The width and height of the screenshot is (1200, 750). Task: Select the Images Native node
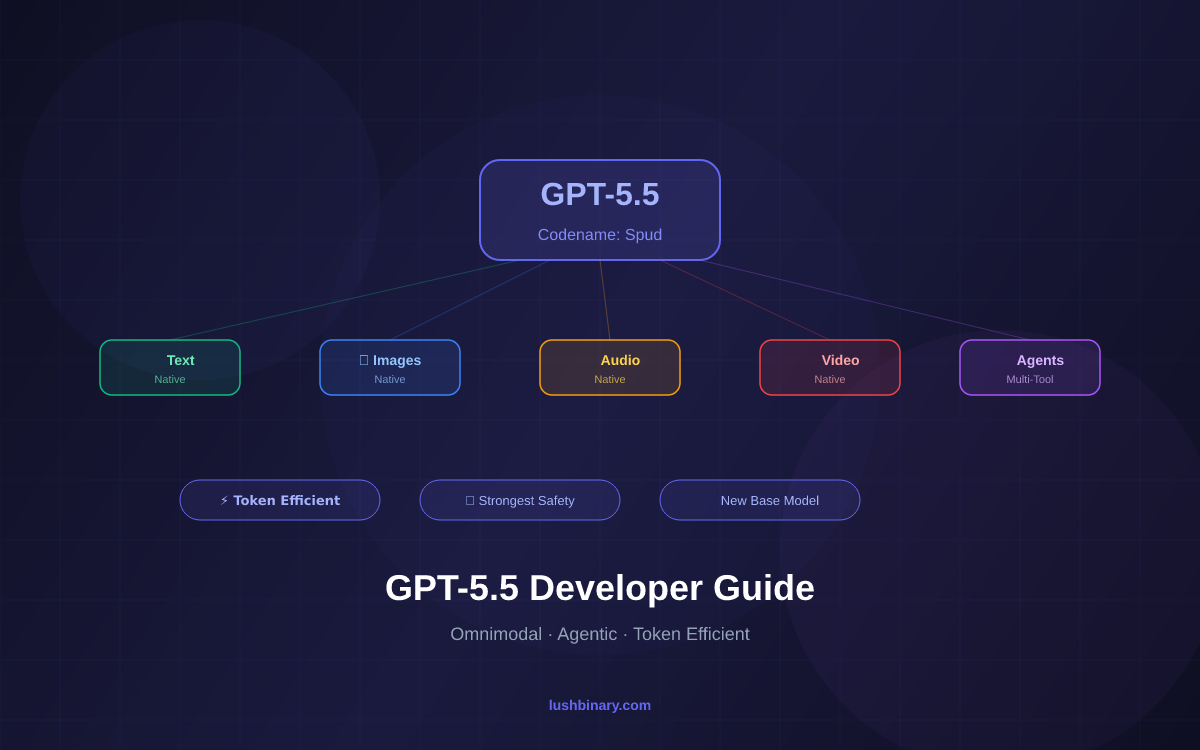click(390, 368)
